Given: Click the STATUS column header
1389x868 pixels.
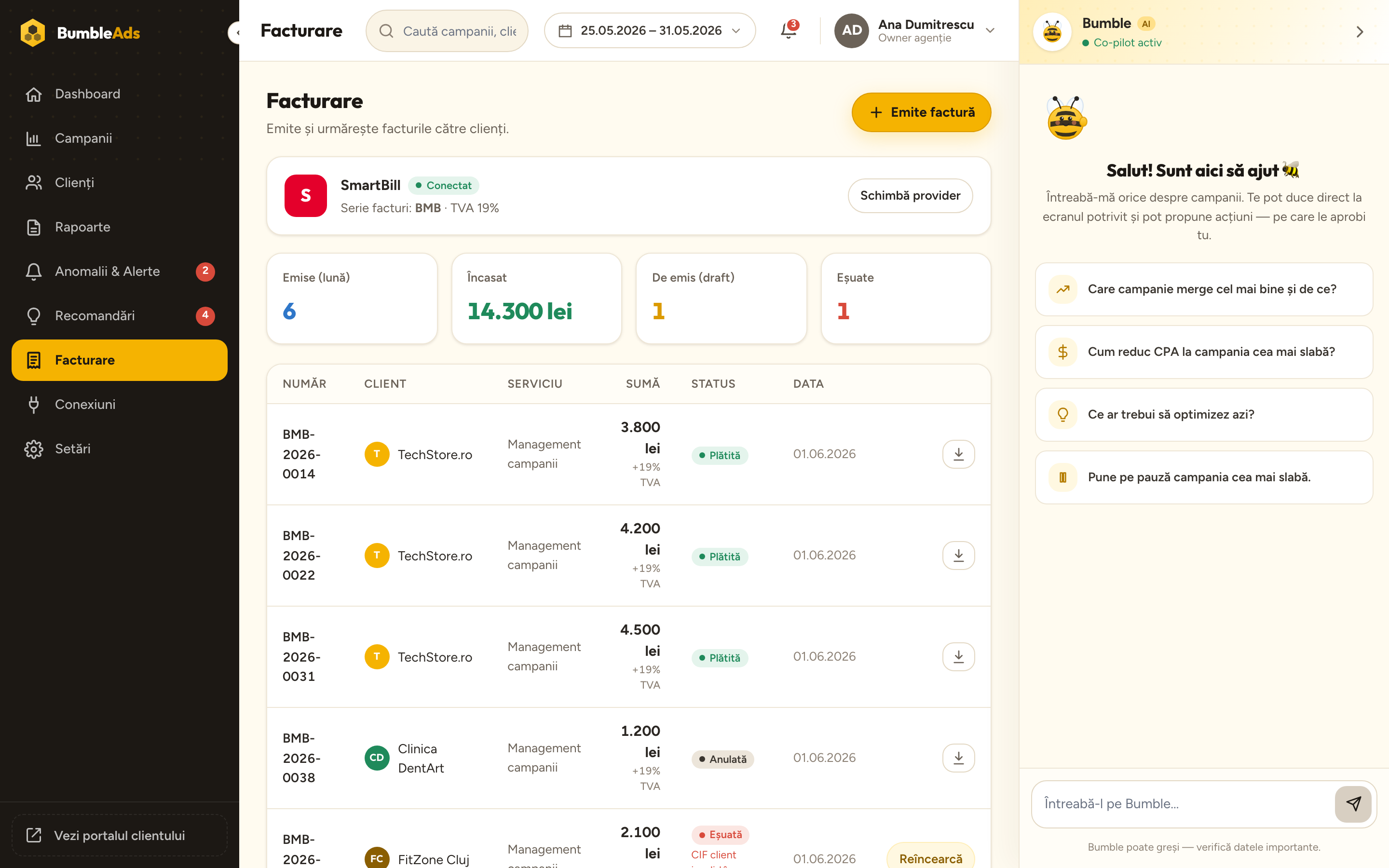Looking at the screenshot, I should click(713, 383).
